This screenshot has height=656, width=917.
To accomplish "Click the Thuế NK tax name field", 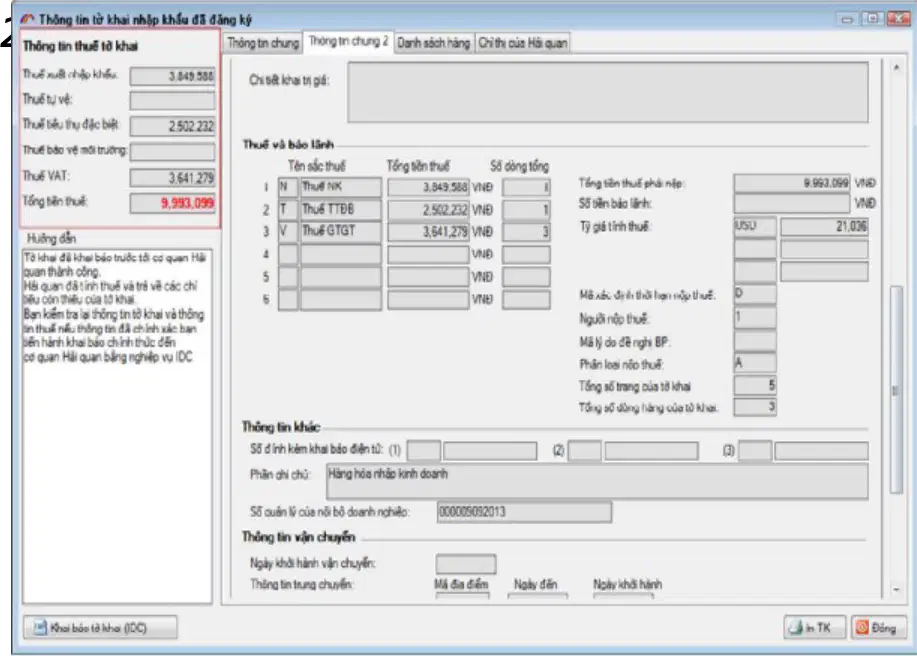I will coord(341,187).
